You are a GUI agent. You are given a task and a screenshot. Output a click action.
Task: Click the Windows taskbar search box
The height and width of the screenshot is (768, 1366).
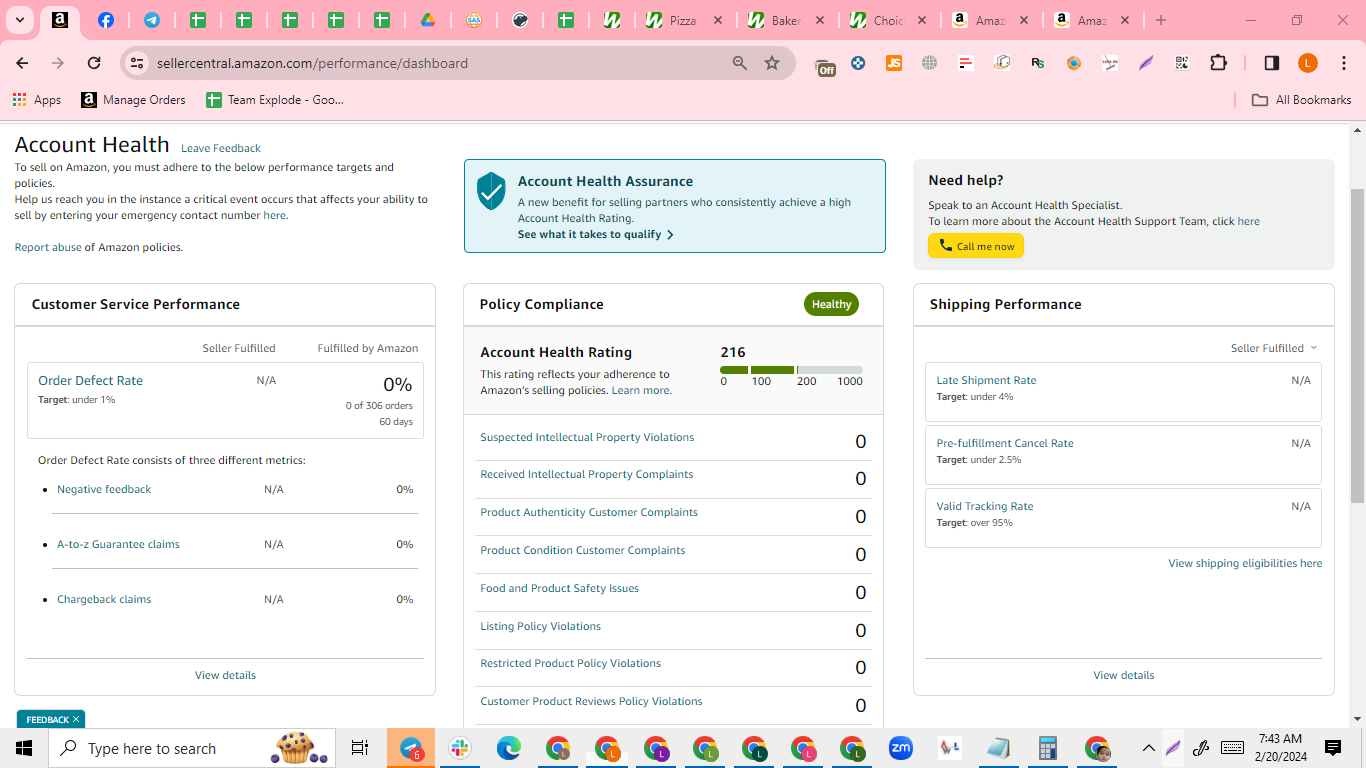(x=192, y=748)
